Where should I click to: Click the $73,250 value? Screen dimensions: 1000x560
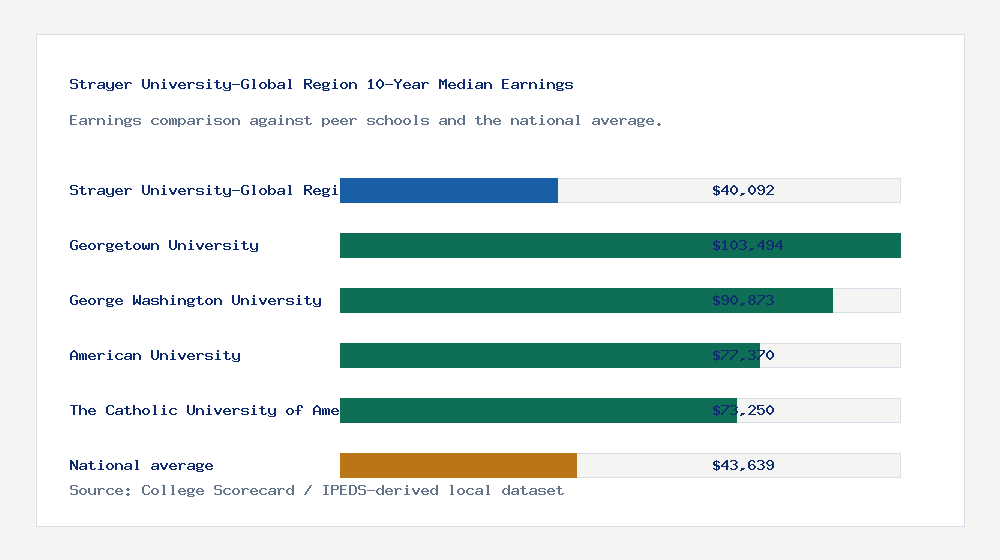[743, 410]
